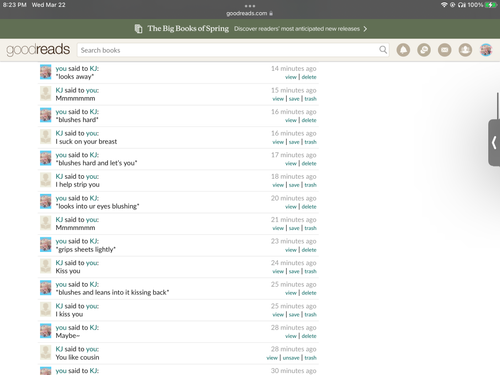Click the "you" link in "Maybe~" row
The height and width of the screenshot is (375, 500).
[61, 328]
